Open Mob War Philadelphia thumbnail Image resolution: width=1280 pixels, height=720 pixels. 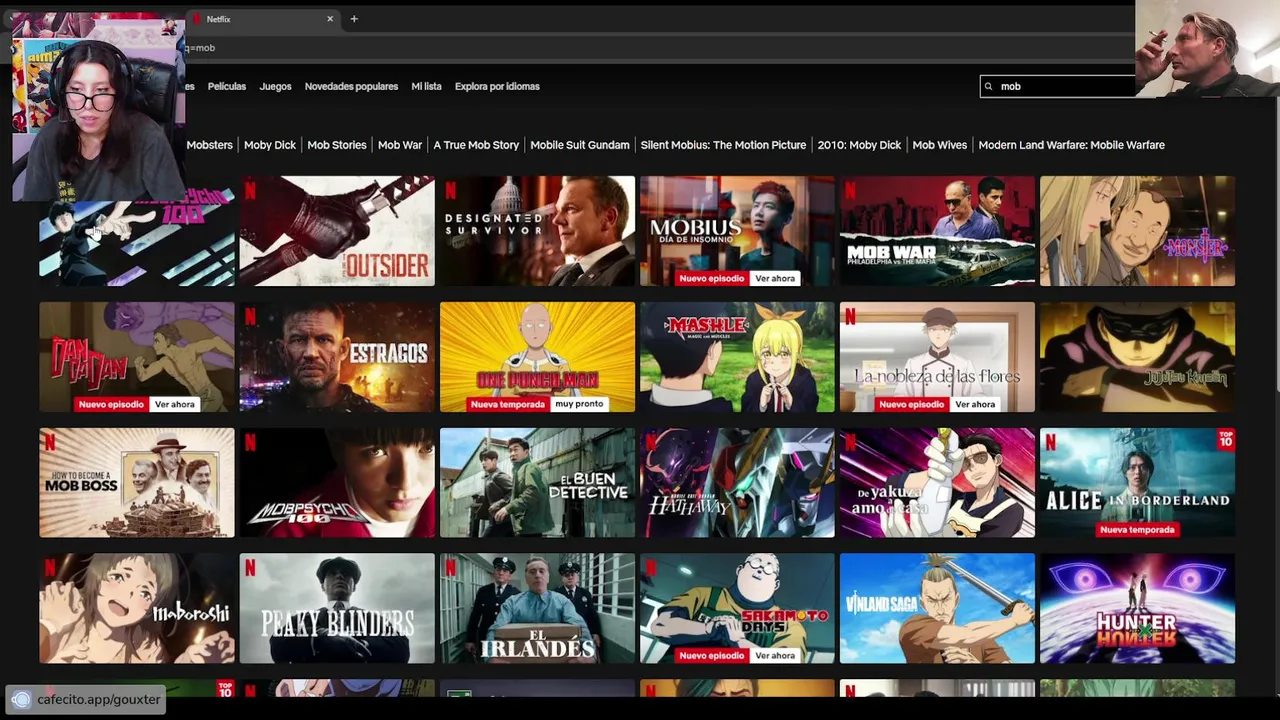pos(937,231)
